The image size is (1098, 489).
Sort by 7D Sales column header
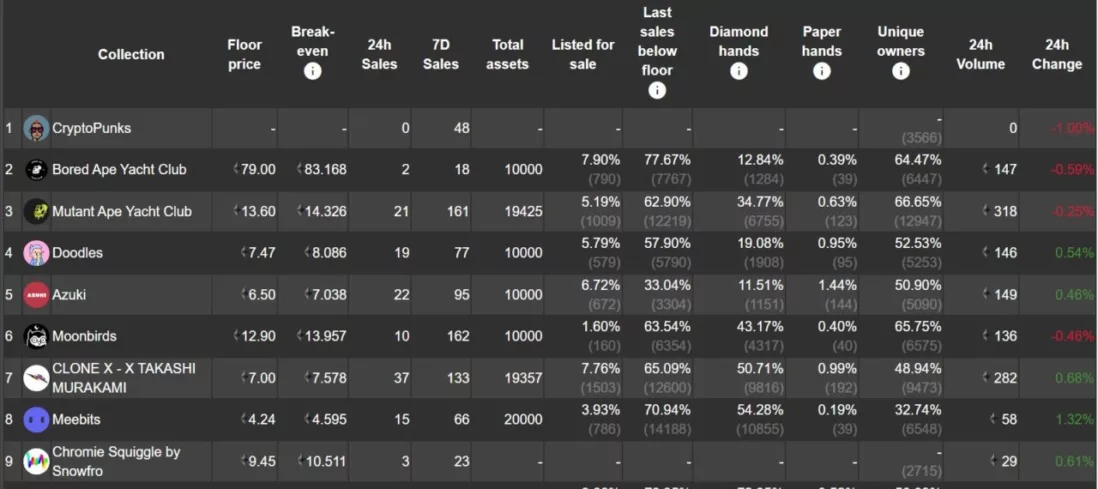(440, 55)
